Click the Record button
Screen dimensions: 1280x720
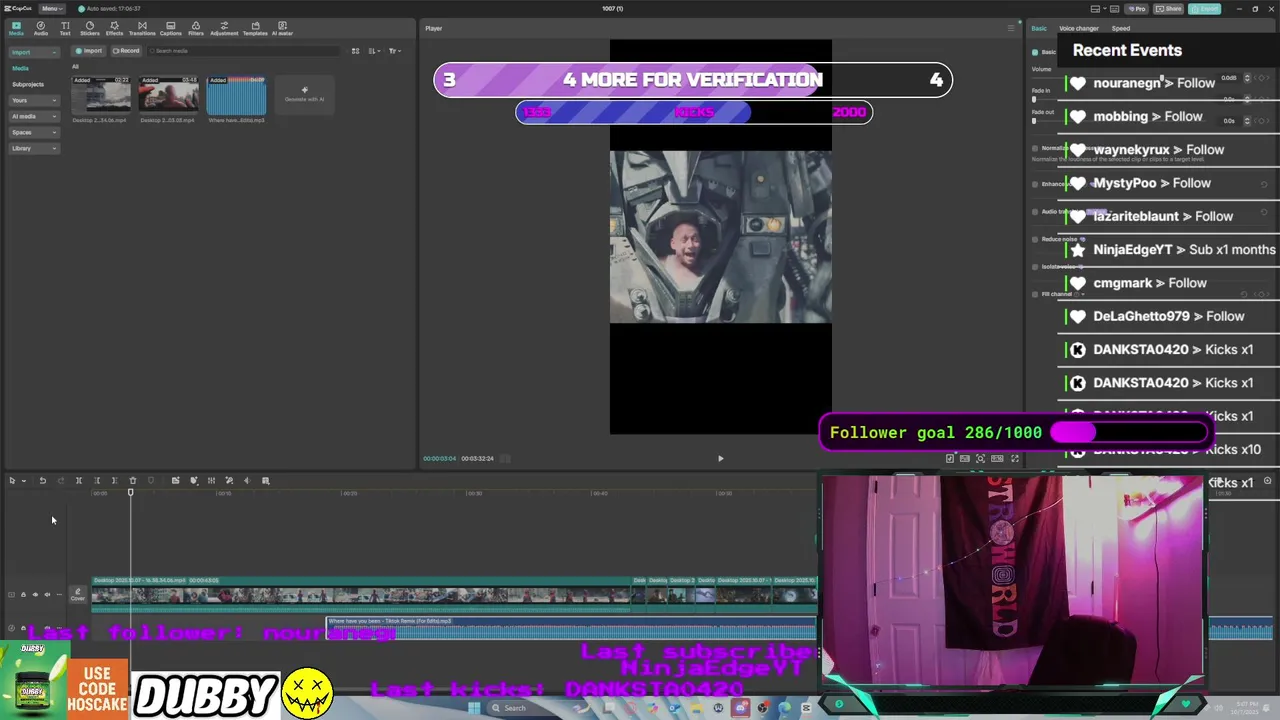coord(126,51)
